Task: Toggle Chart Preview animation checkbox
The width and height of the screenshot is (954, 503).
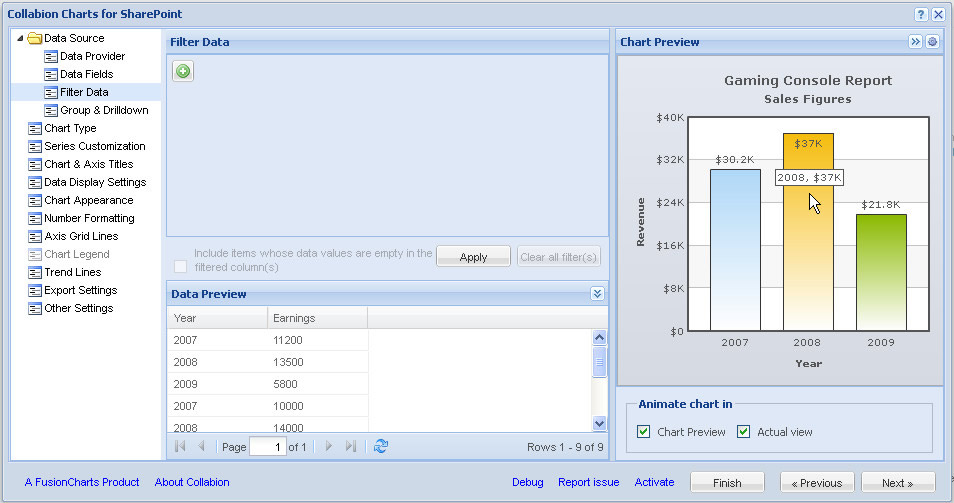Action: pos(643,432)
